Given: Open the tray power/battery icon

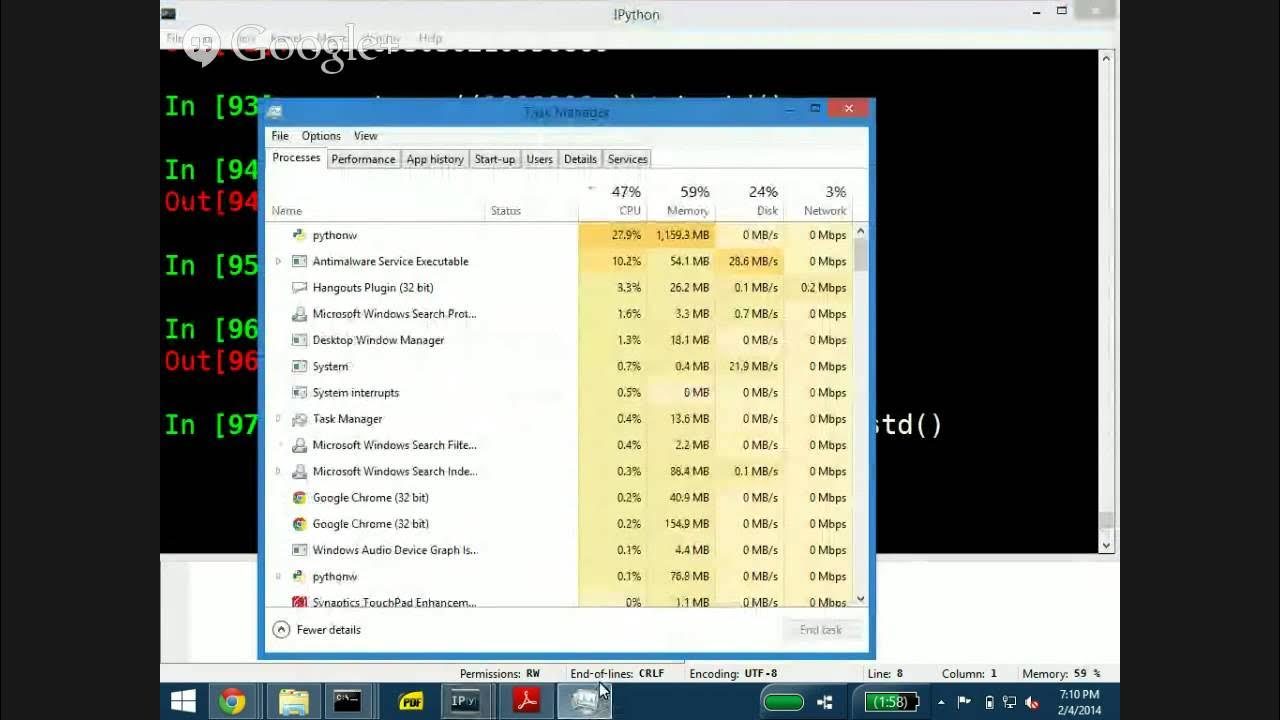Looking at the screenshot, I should (x=989, y=702).
